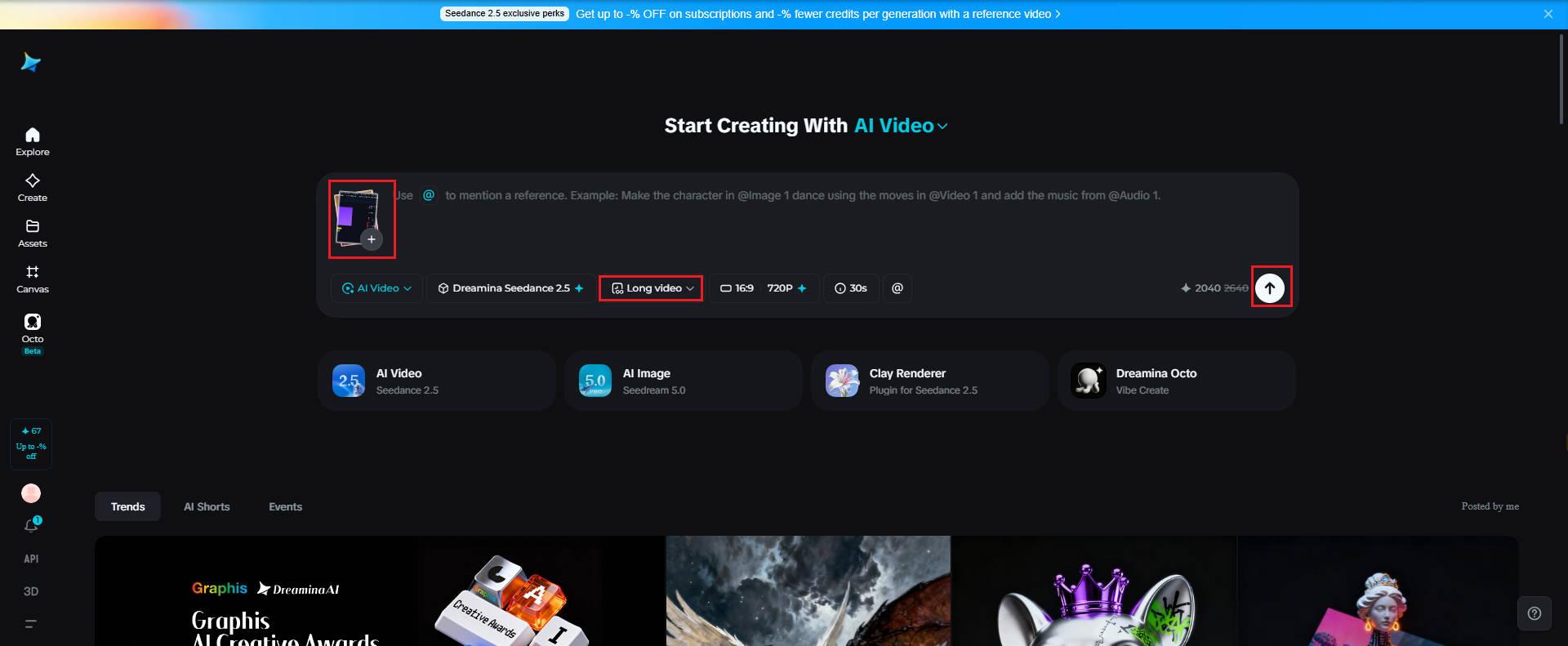Click the credits balance 67 badge
Image resolution: width=1568 pixels, height=646 pixels.
click(x=31, y=443)
